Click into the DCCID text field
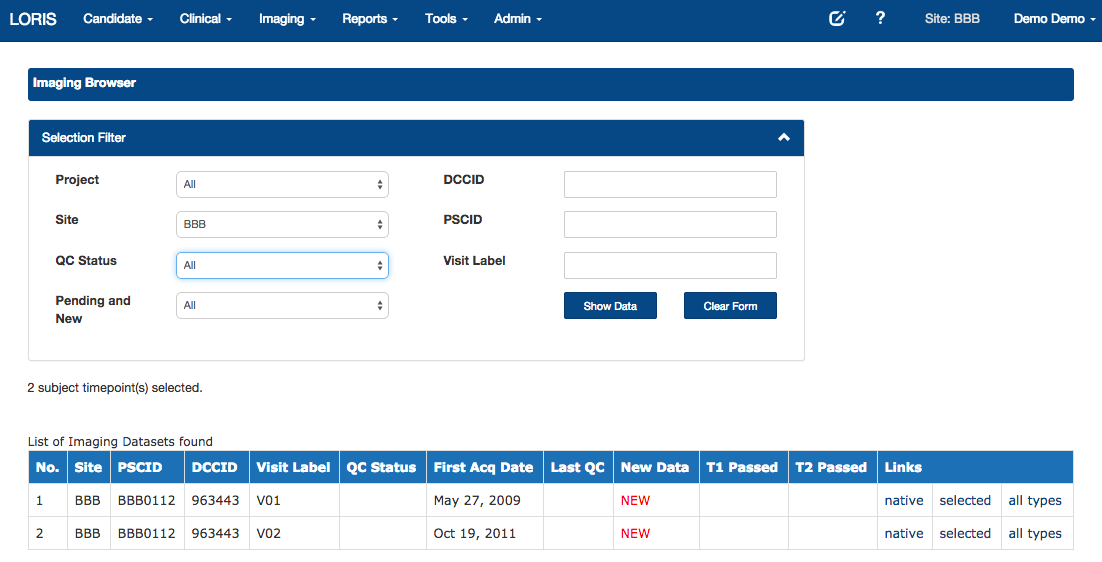This screenshot has width=1102, height=562. click(x=670, y=184)
